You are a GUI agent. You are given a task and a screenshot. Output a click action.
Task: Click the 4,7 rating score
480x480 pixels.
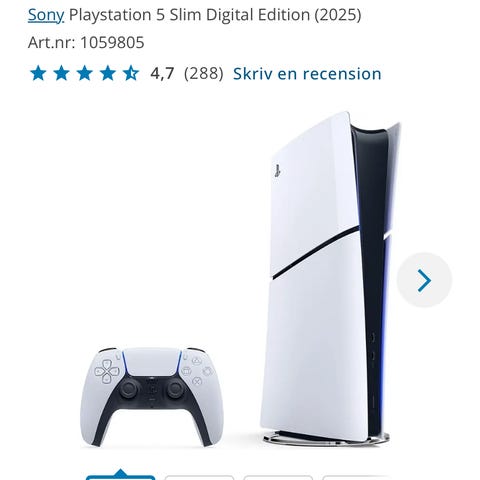click(x=162, y=74)
